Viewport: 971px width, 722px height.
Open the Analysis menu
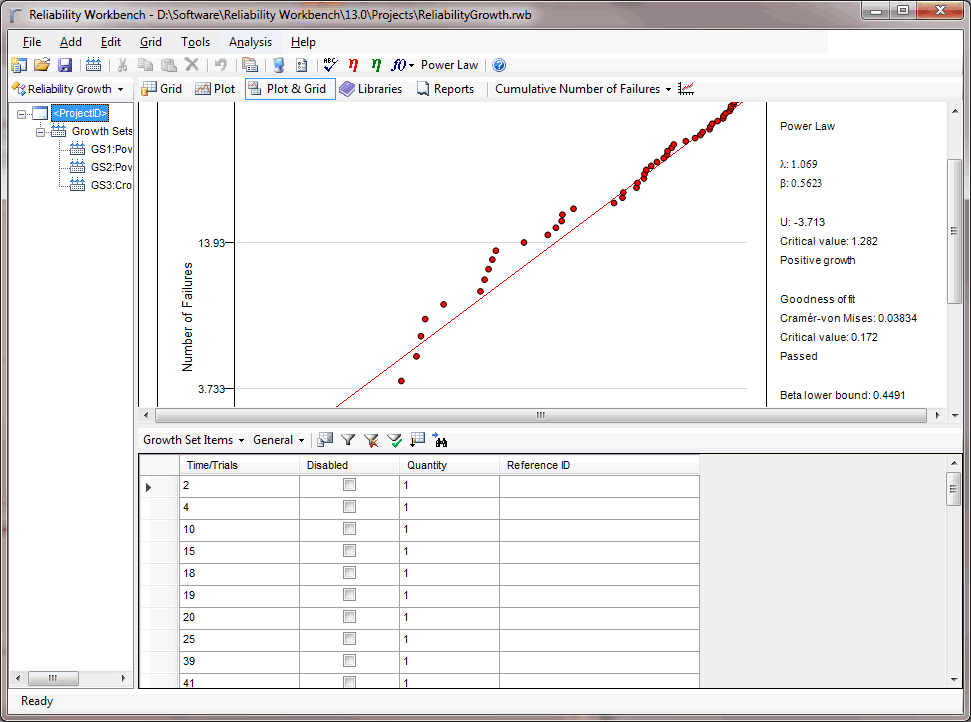click(x=250, y=42)
